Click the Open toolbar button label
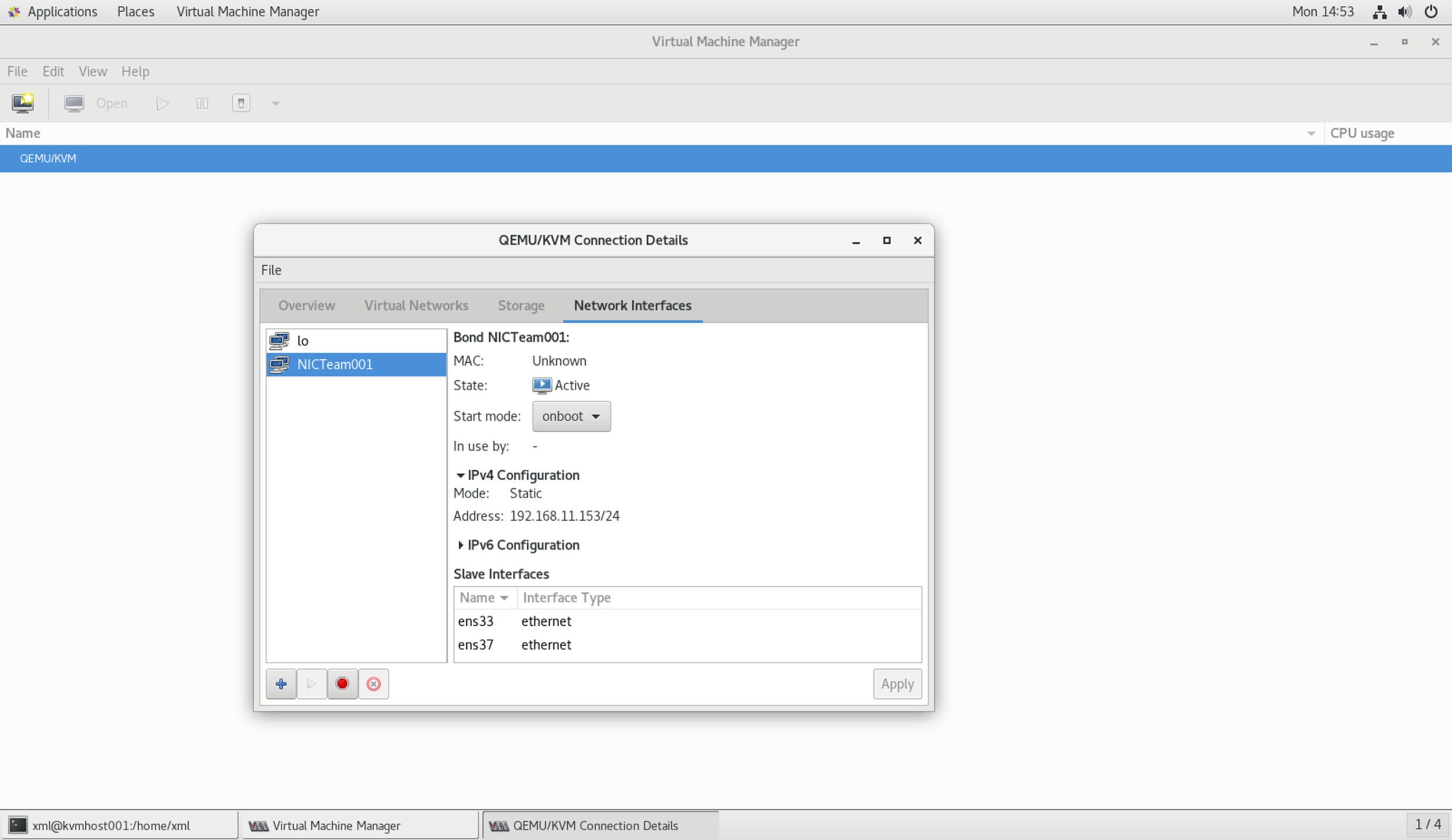This screenshot has height=840, width=1452. (x=111, y=103)
